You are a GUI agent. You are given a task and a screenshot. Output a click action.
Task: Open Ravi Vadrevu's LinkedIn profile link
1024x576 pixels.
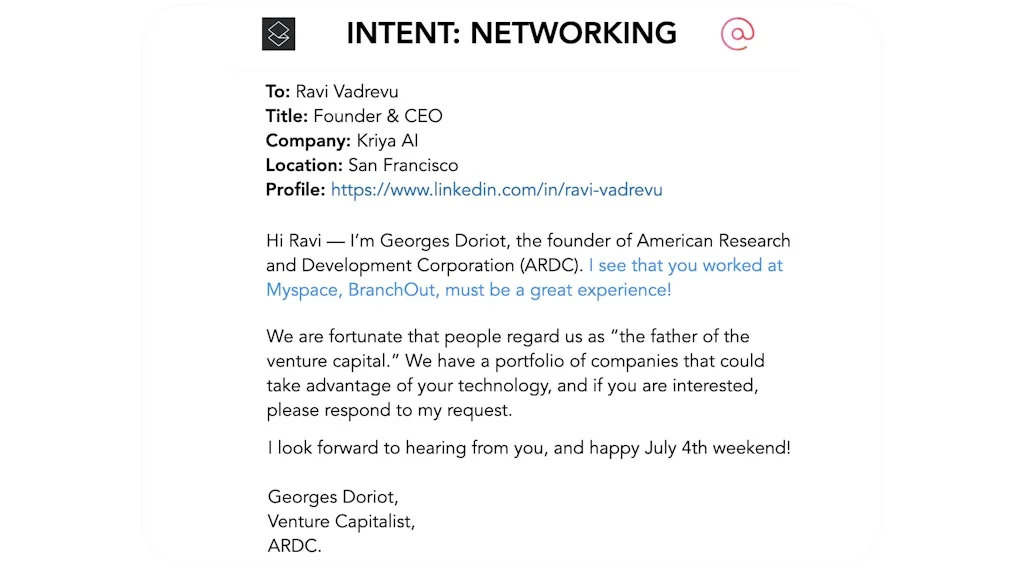click(x=496, y=190)
